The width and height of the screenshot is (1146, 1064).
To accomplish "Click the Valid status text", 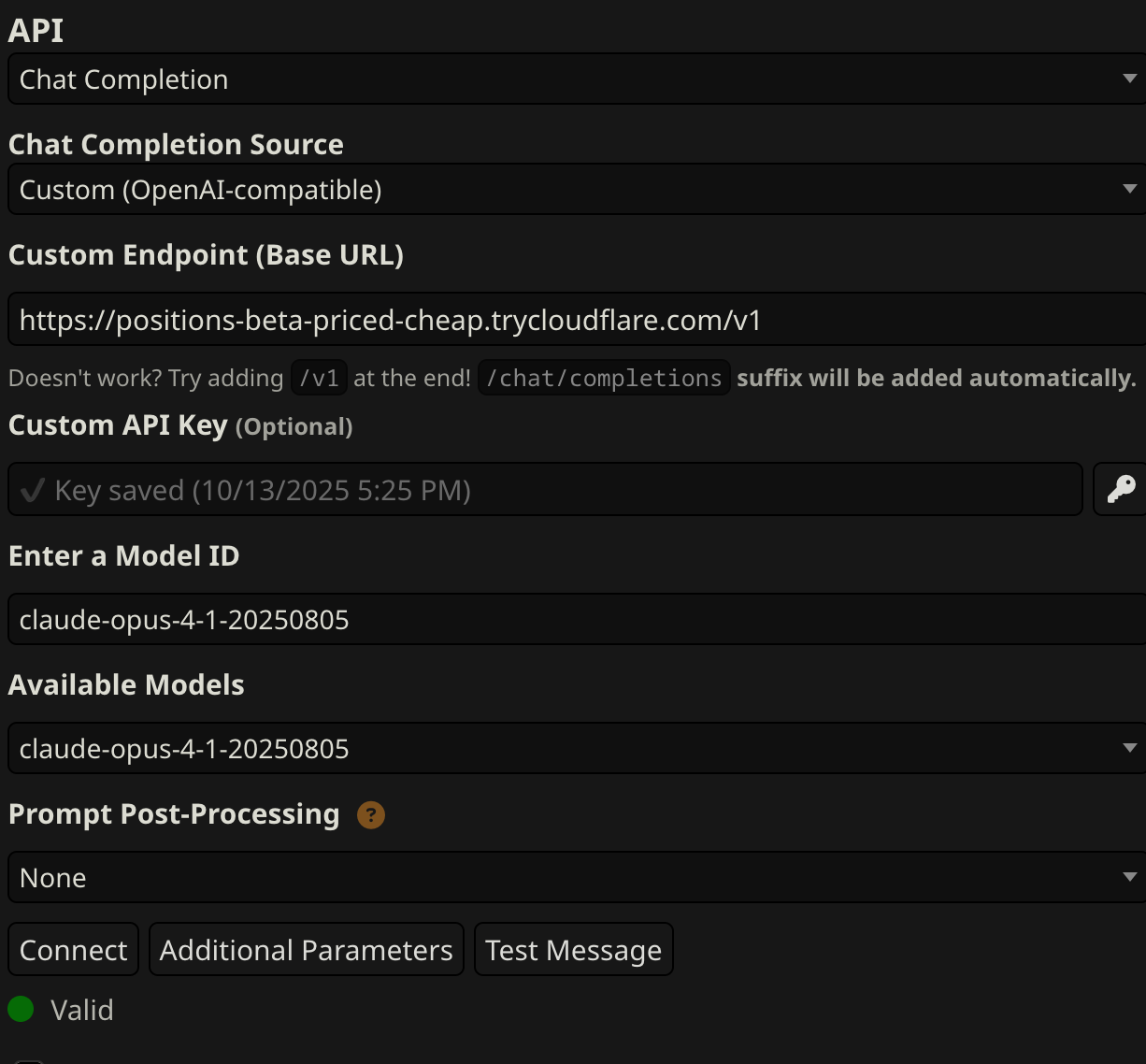I will (x=82, y=1011).
